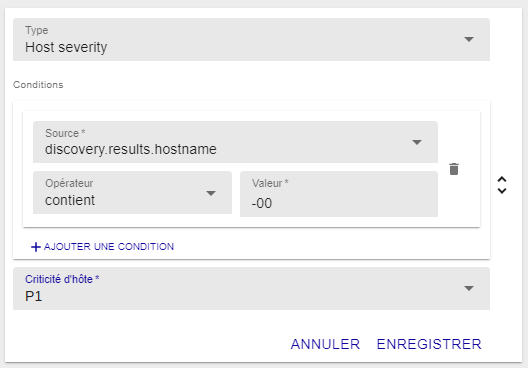Save the rule with ENREGISTRER

pyautogui.click(x=429, y=344)
